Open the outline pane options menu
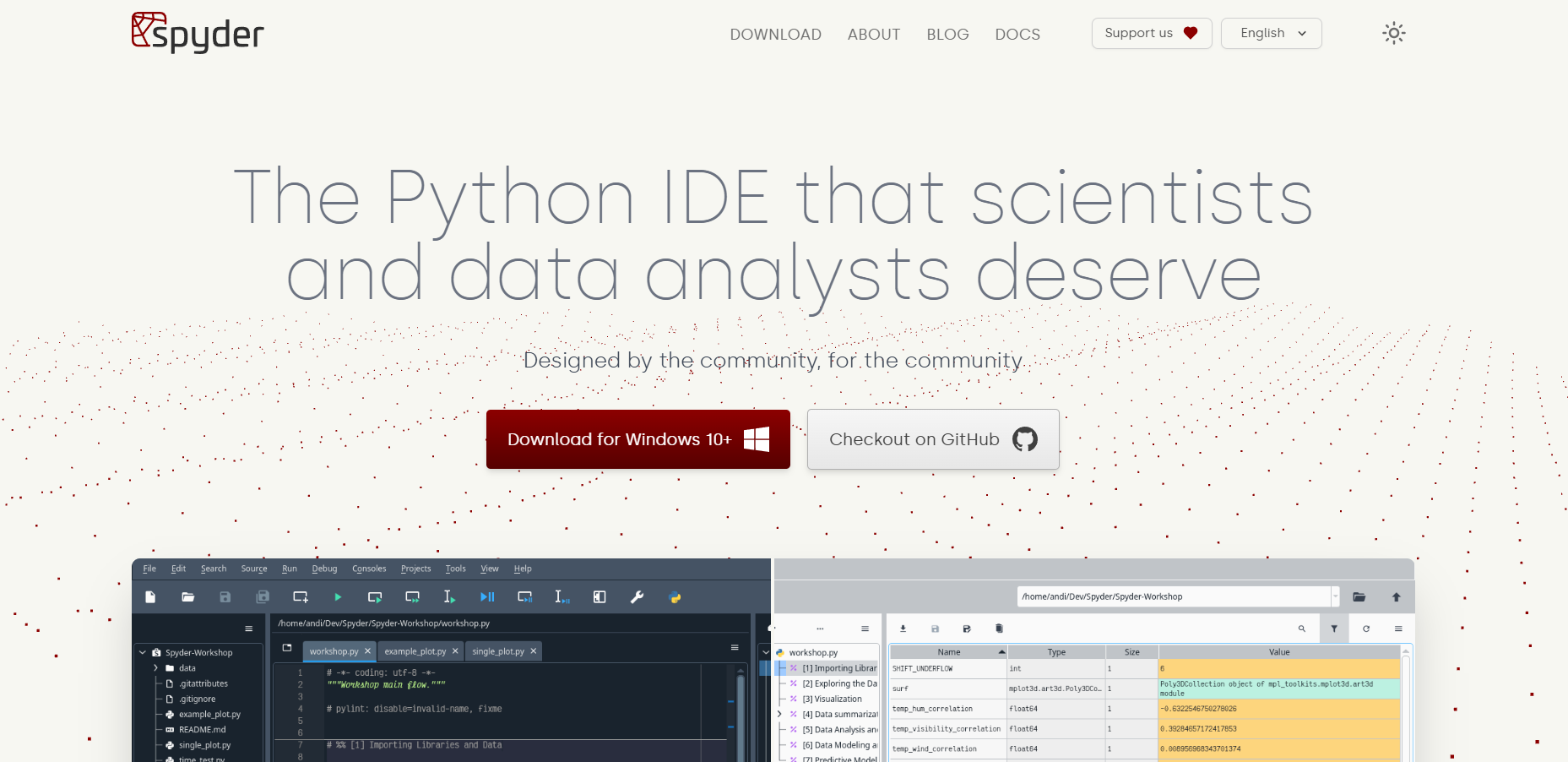1568x762 pixels. (865, 629)
